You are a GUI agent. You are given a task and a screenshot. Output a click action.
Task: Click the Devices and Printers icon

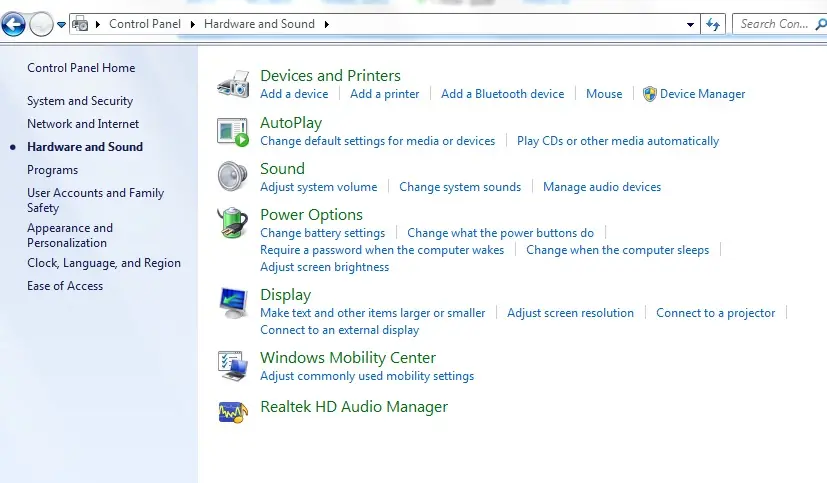(x=233, y=84)
